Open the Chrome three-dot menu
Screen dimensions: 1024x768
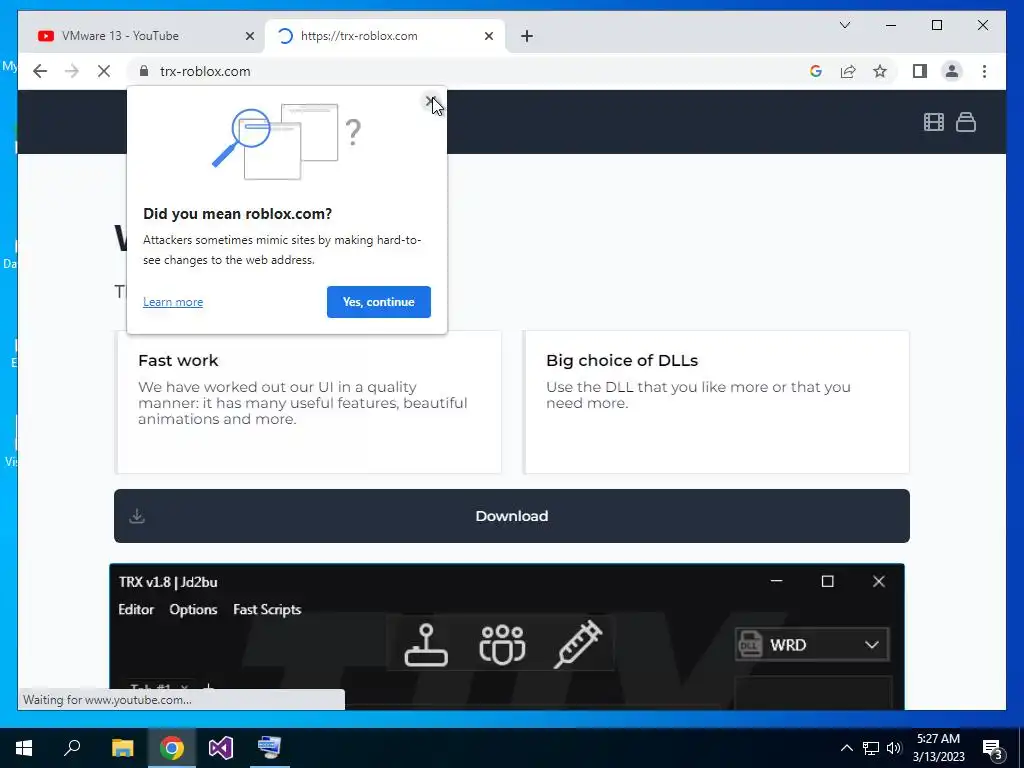pos(984,71)
